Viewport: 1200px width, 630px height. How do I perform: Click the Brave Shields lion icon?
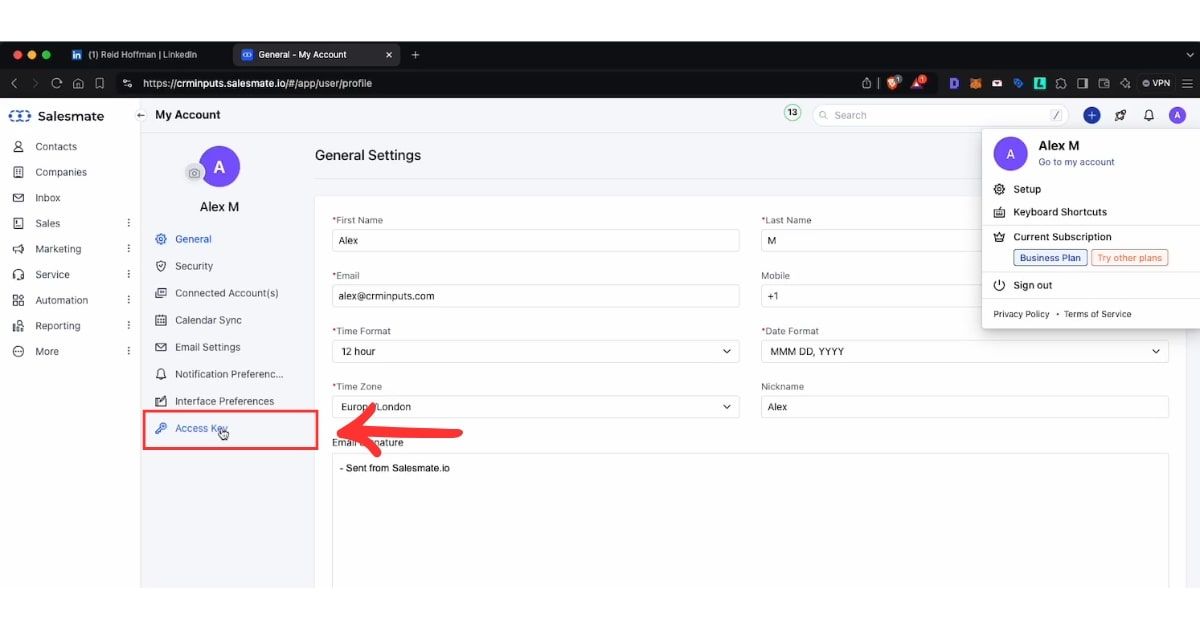(893, 83)
